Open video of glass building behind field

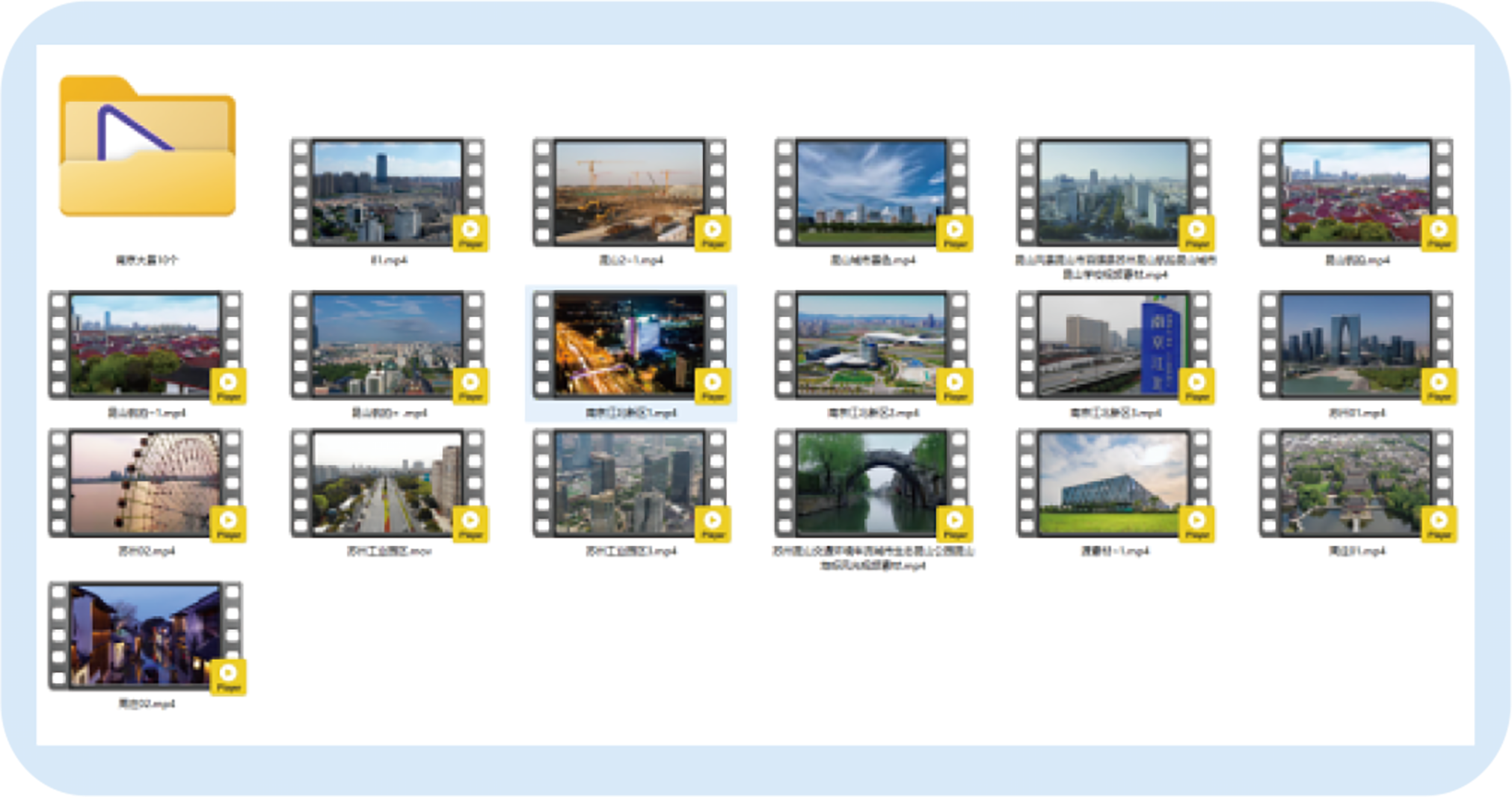[x=1113, y=483]
